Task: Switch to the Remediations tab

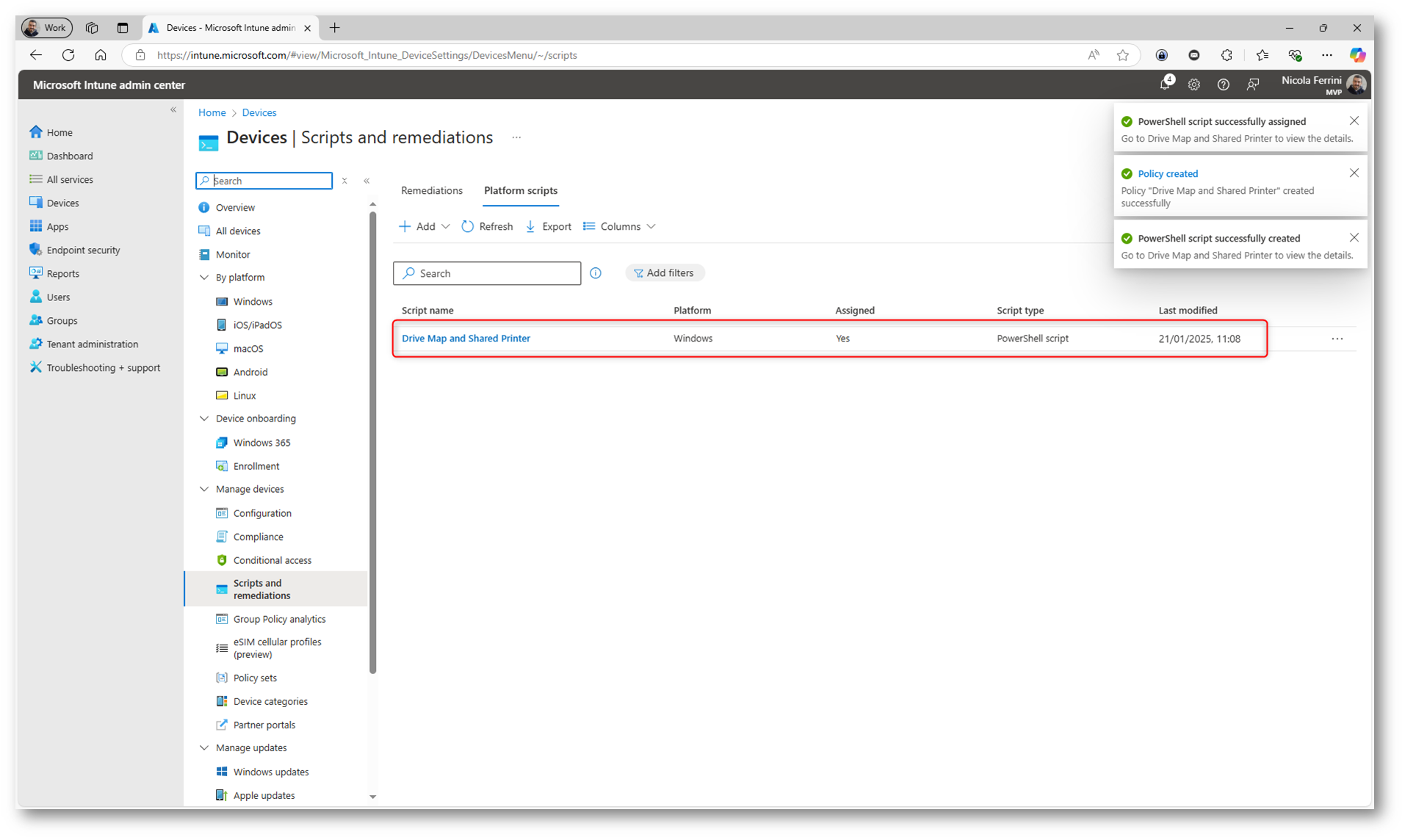Action: pyautogui.click(x=432, y=190)
